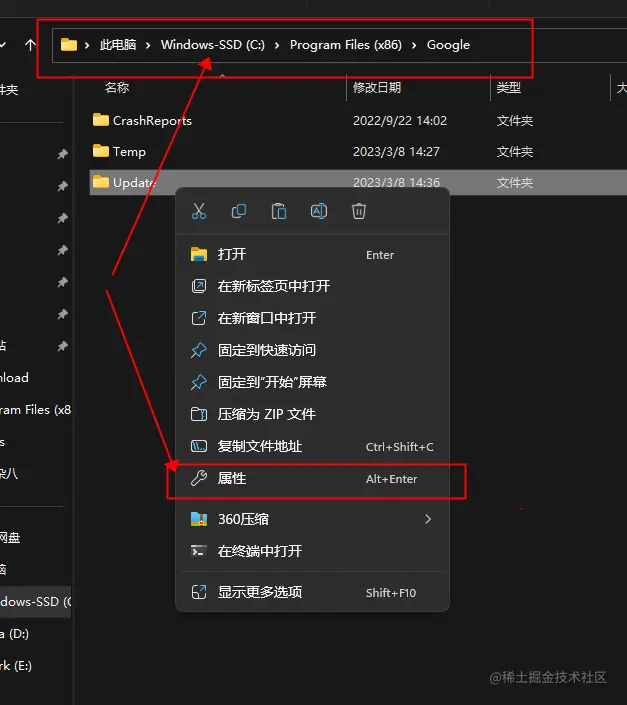Click 复制文件地址 menu entry
Viewport: 627px width, 705px height.
pos(312,446)
